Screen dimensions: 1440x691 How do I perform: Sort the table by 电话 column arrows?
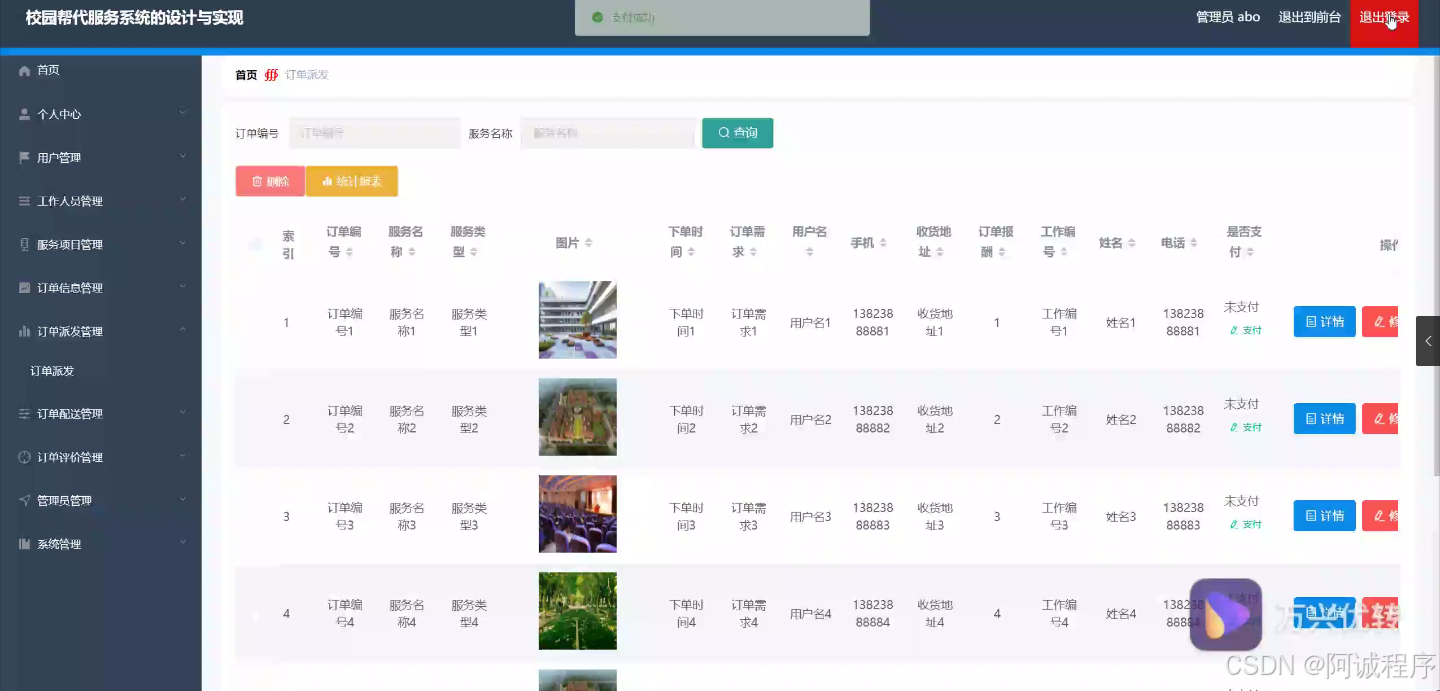(1193, 243)
